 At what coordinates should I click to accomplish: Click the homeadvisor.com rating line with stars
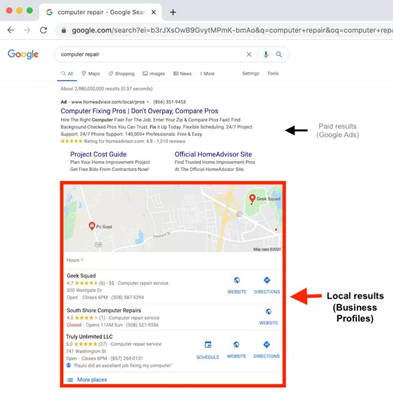[123, 141]
